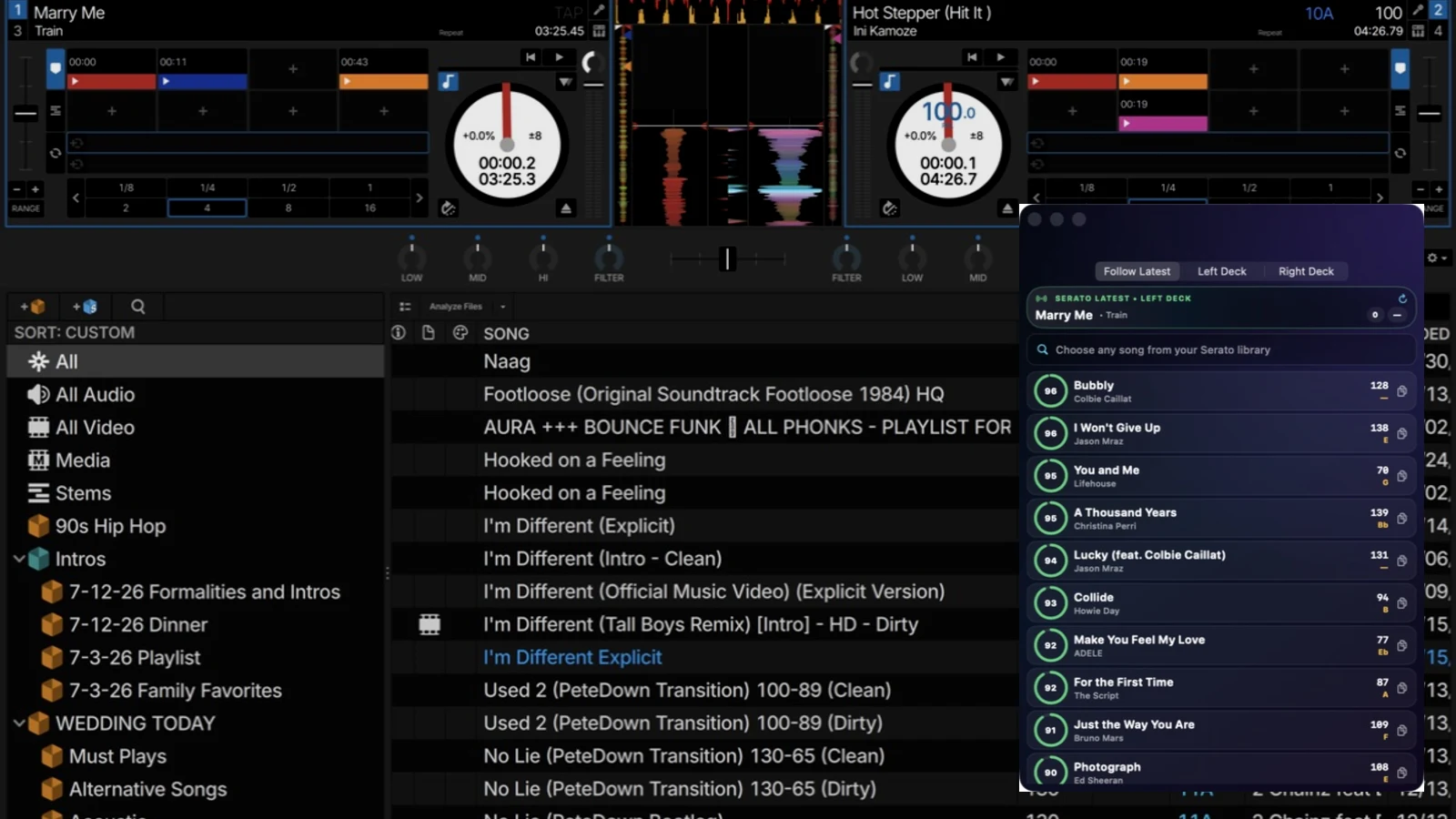Open the stems pad tab on deck 1
1456x819 pixels.
point(56,111)
